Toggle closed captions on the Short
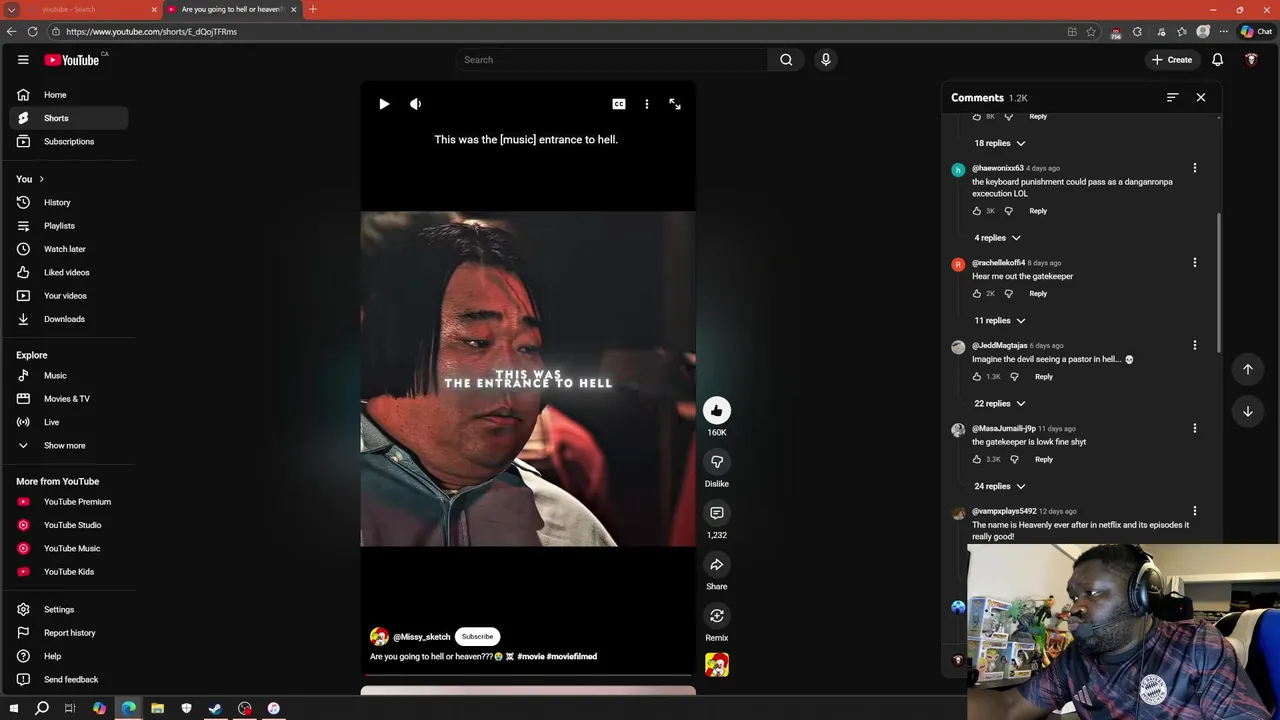Viewport: 1280px width, 720px height. tap(619, 104)
